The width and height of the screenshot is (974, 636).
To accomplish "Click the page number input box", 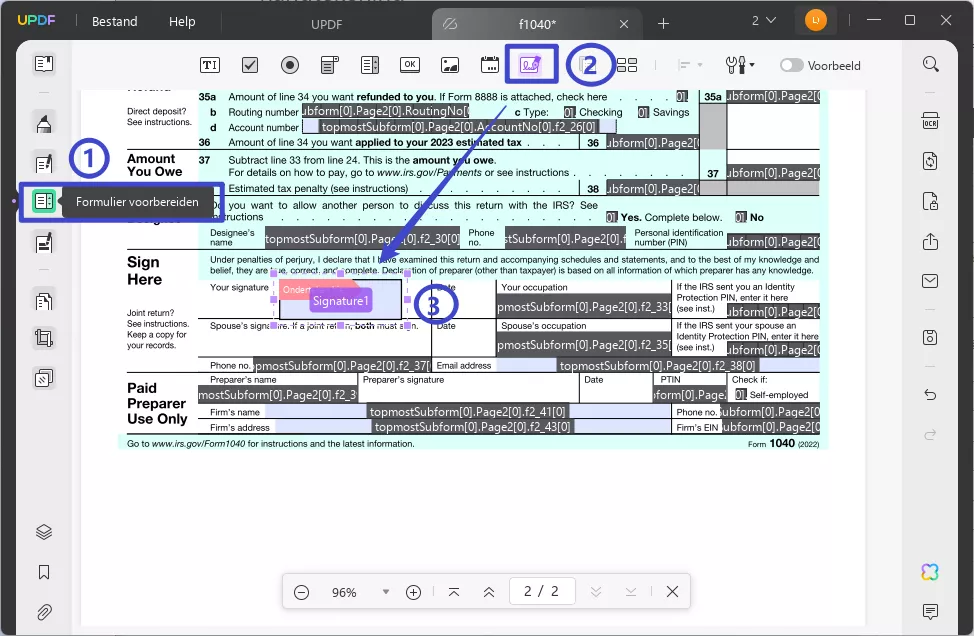I will point(541,592).
